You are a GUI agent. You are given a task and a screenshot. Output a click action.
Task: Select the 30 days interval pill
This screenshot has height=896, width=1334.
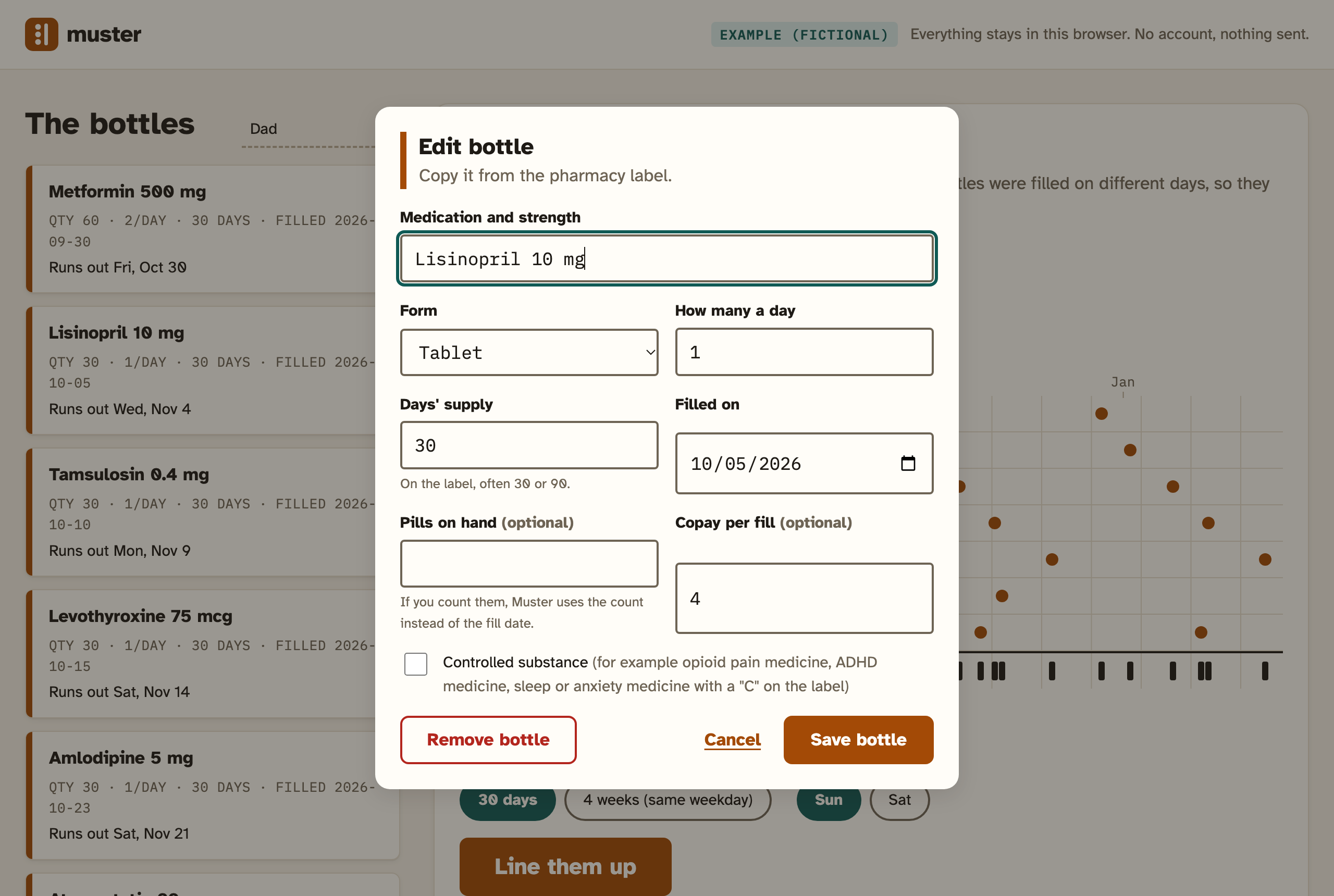coord(508,800)
